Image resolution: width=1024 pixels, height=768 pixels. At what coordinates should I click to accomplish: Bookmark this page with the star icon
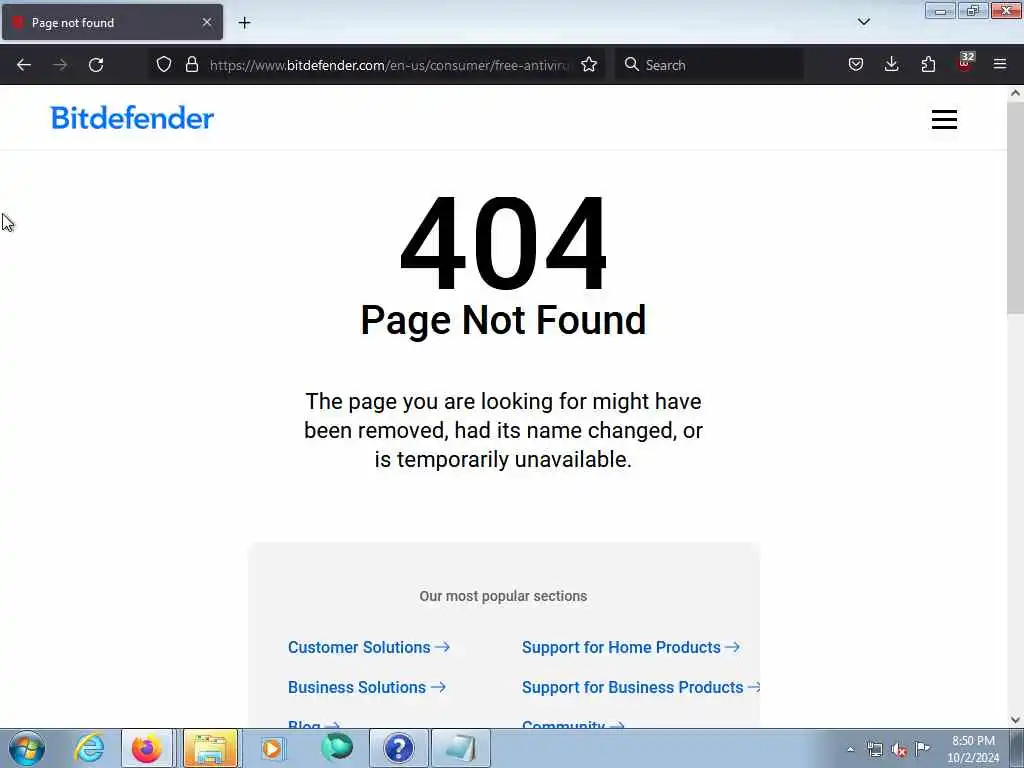pyautogui.click(x=589, y=65)
